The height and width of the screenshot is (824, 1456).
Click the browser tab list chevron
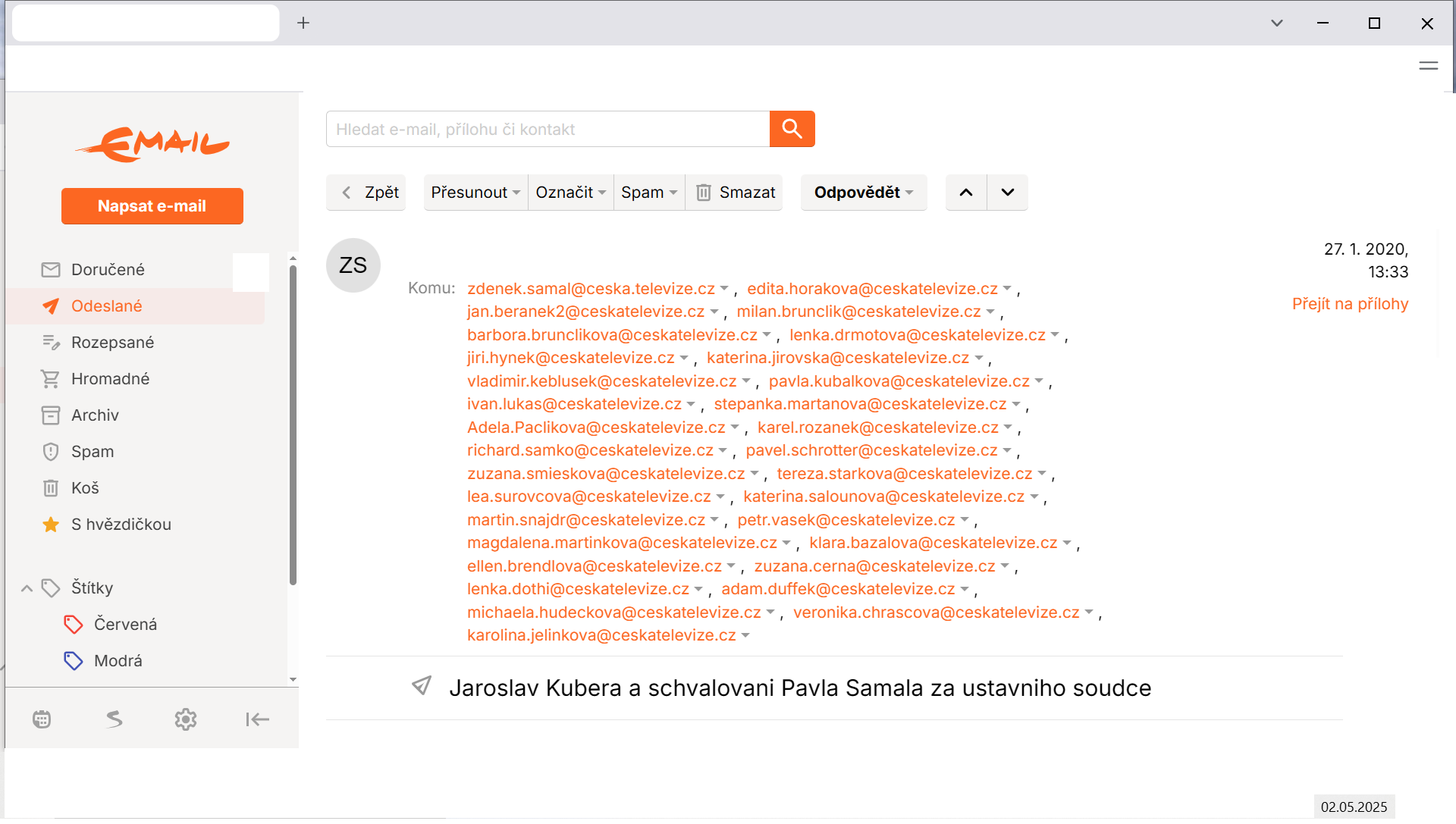click(1277, 23)
